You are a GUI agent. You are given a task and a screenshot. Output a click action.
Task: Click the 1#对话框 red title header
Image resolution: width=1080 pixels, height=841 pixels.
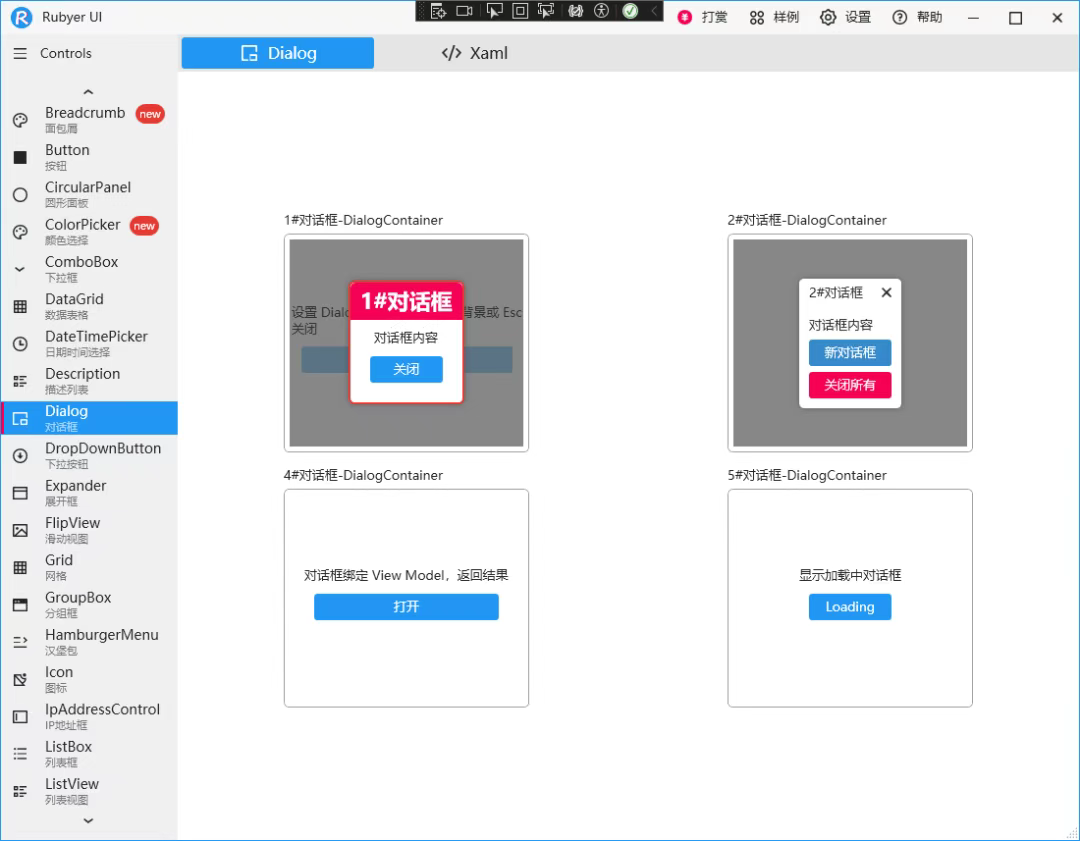click(406, 301)
